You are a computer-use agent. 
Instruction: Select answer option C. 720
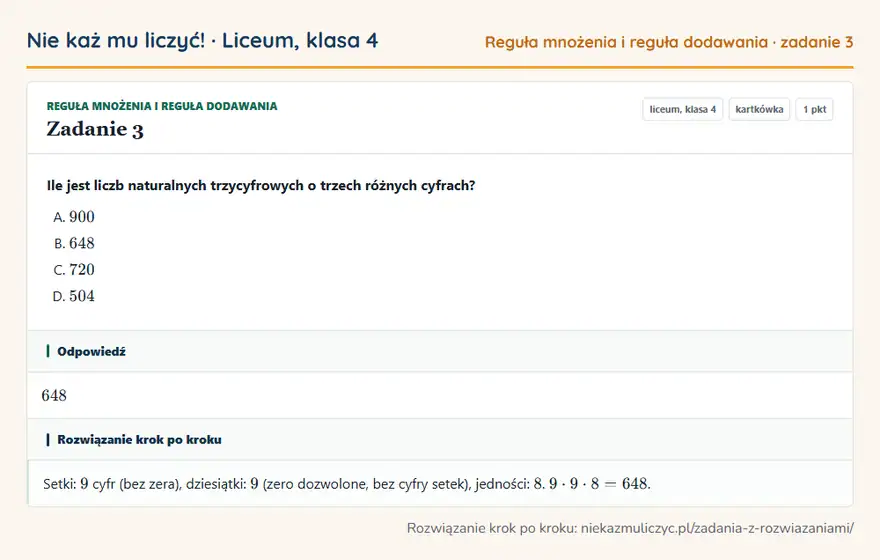point(74,270)
